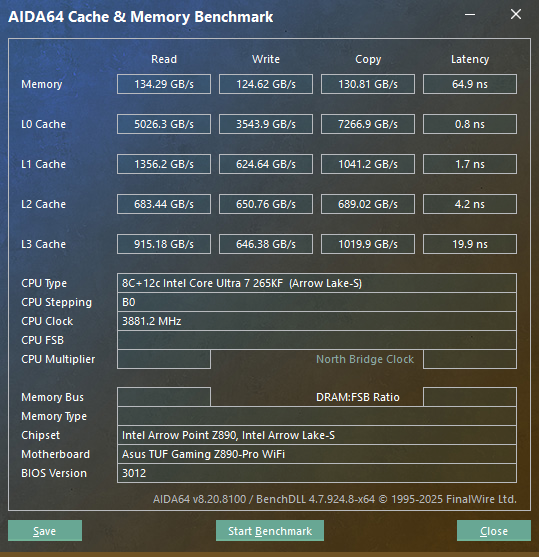Click Chipset field Intel Arrow Point Z890

[x=317, y=435]
